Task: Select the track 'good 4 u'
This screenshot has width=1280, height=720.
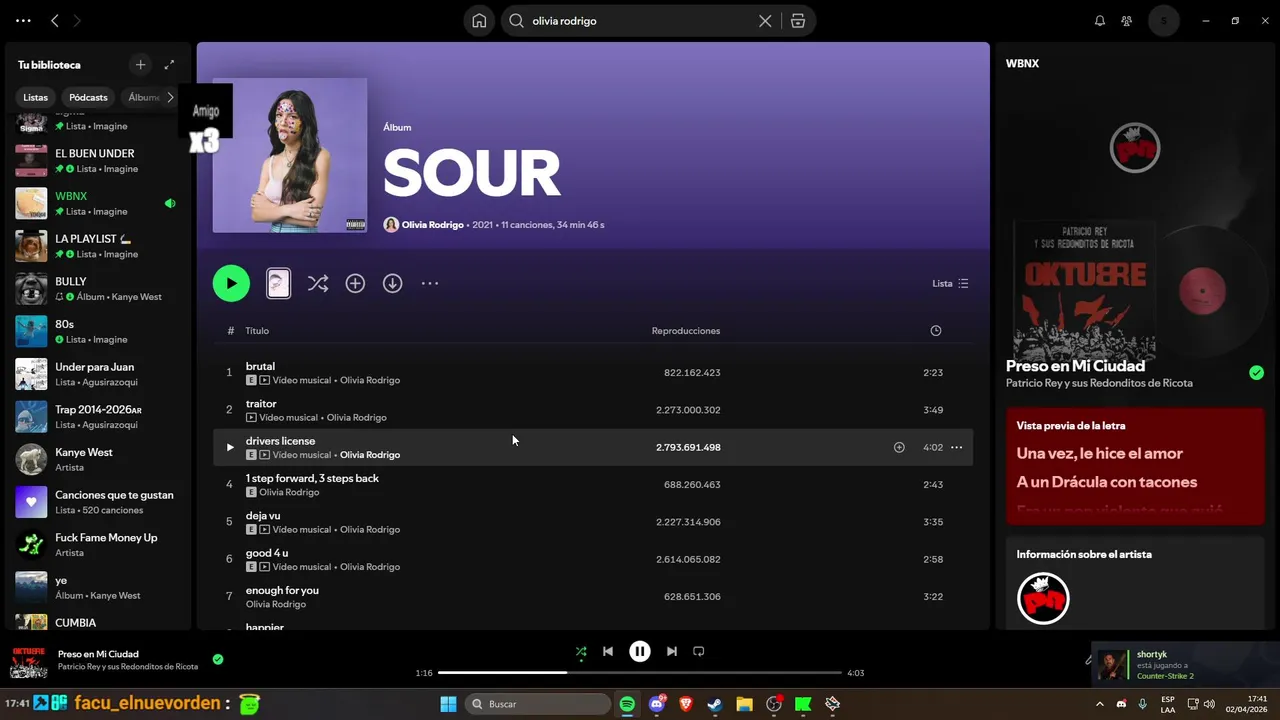Action: tap(267, 553)
